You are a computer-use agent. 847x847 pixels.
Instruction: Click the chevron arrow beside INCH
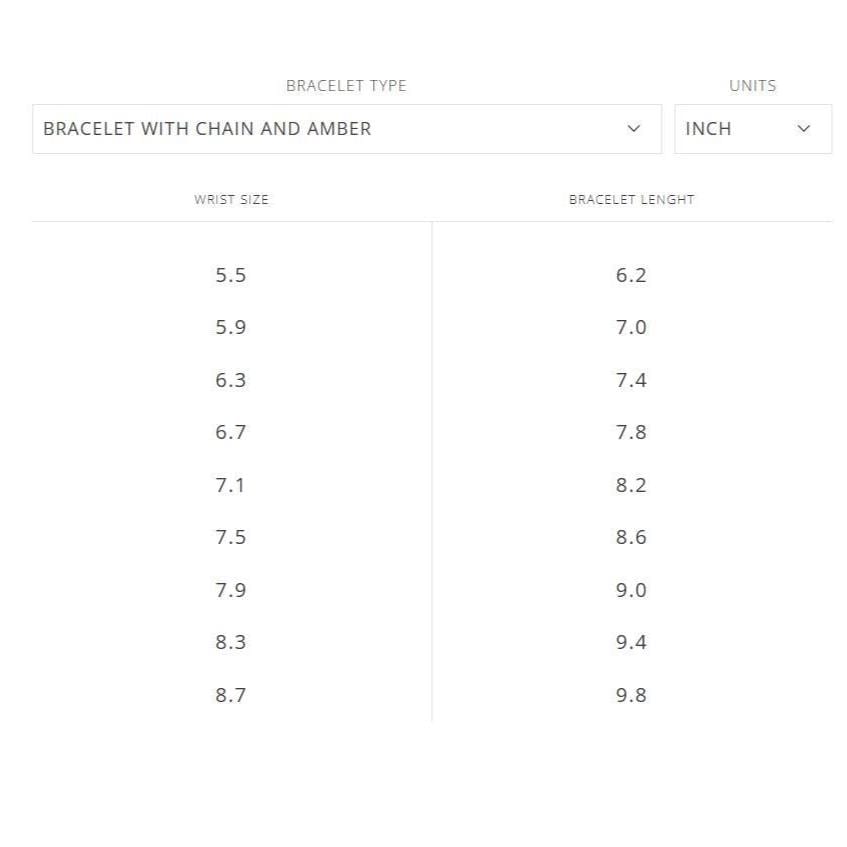pos(804,129)
